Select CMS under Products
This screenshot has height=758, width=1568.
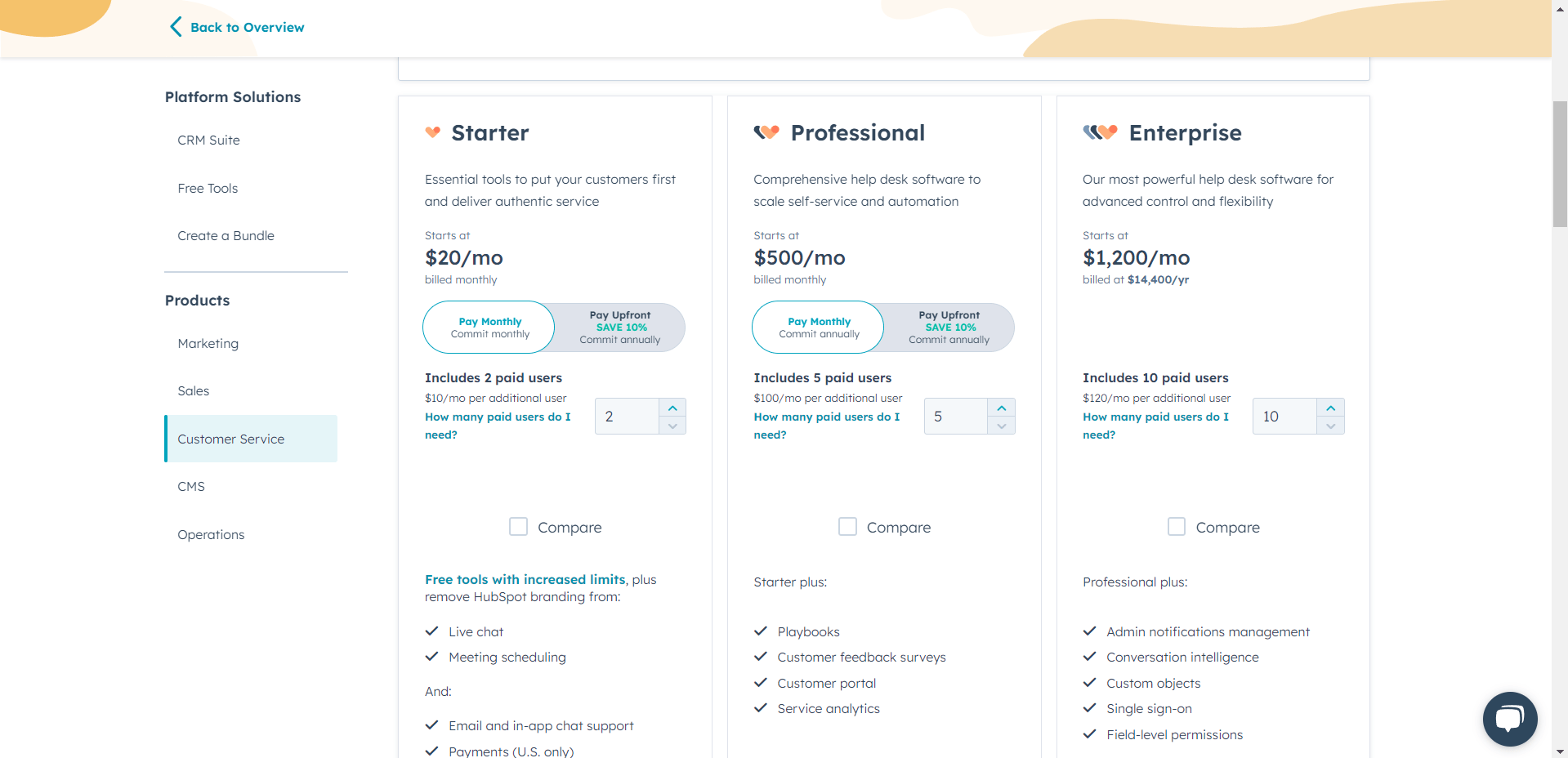pos(191,486)
